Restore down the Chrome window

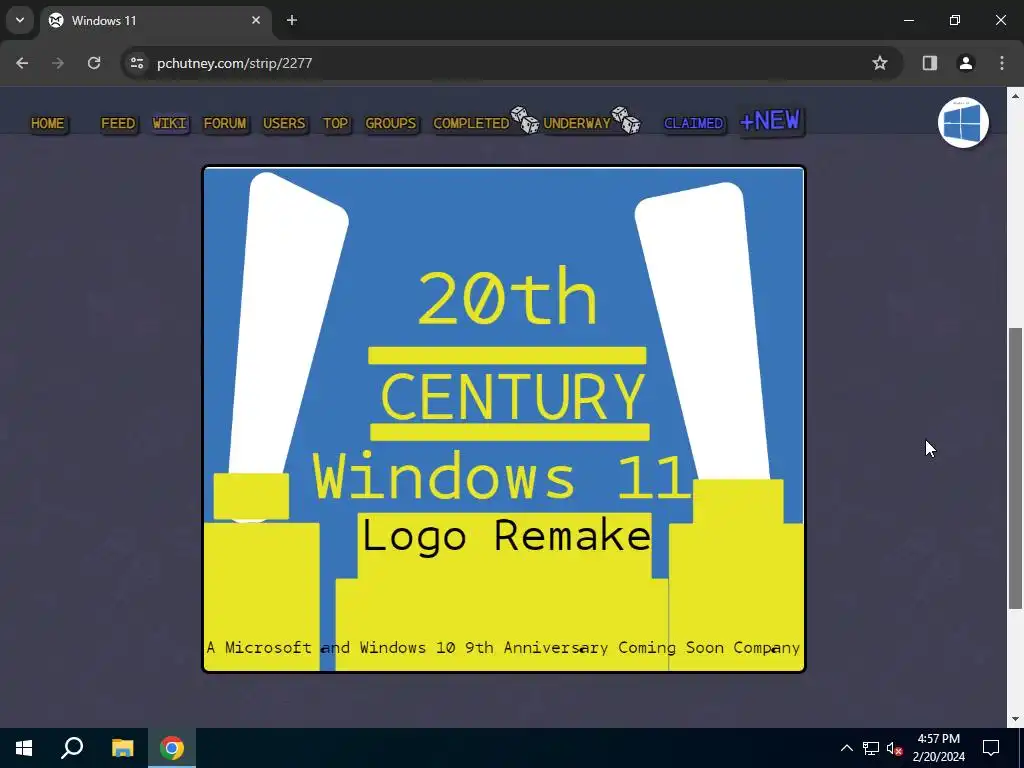[x=955, y=20]
